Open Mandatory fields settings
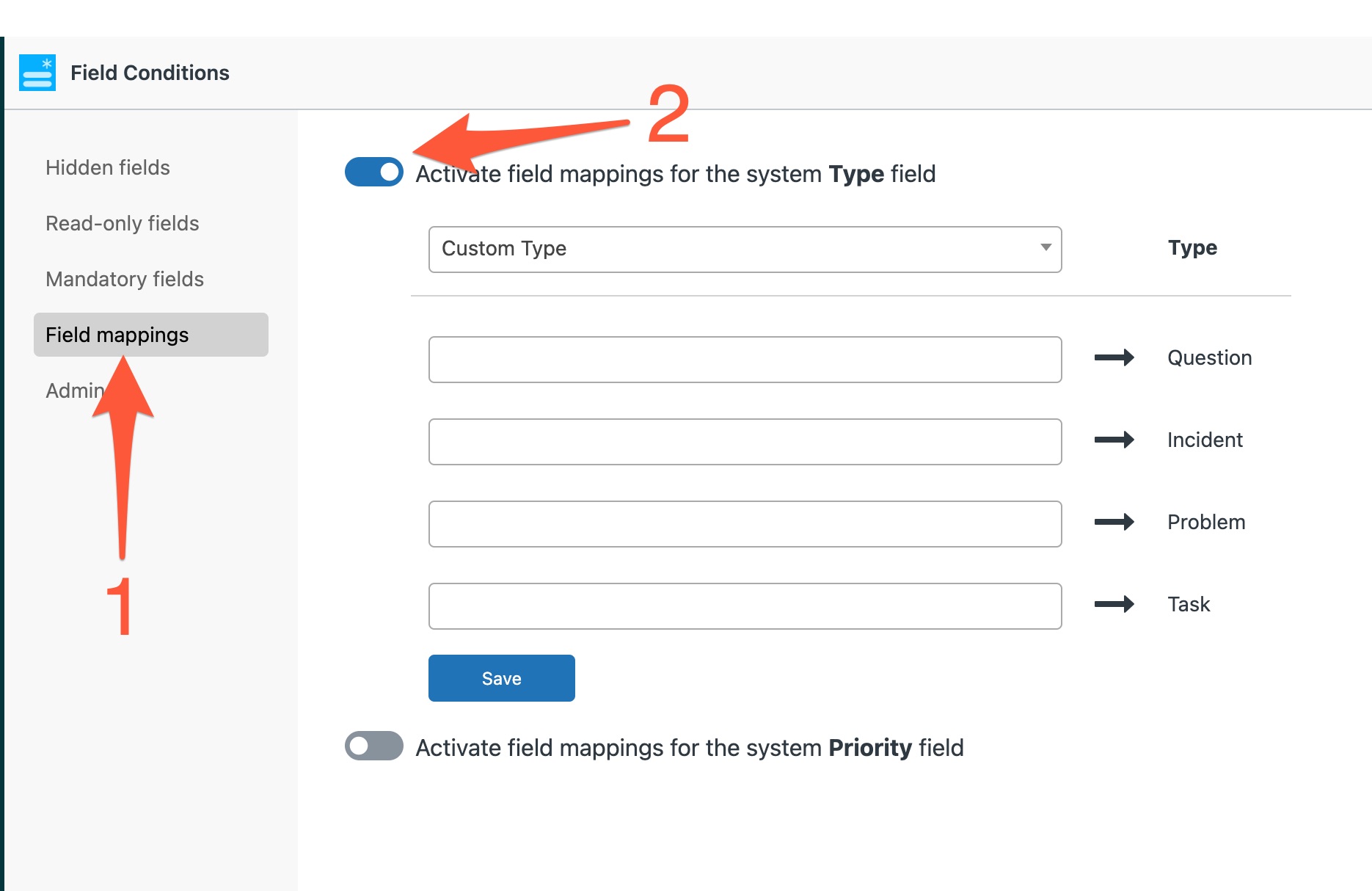Viewport: 1372px width, 891px height. pyautogui.click(x=125, y=279)
